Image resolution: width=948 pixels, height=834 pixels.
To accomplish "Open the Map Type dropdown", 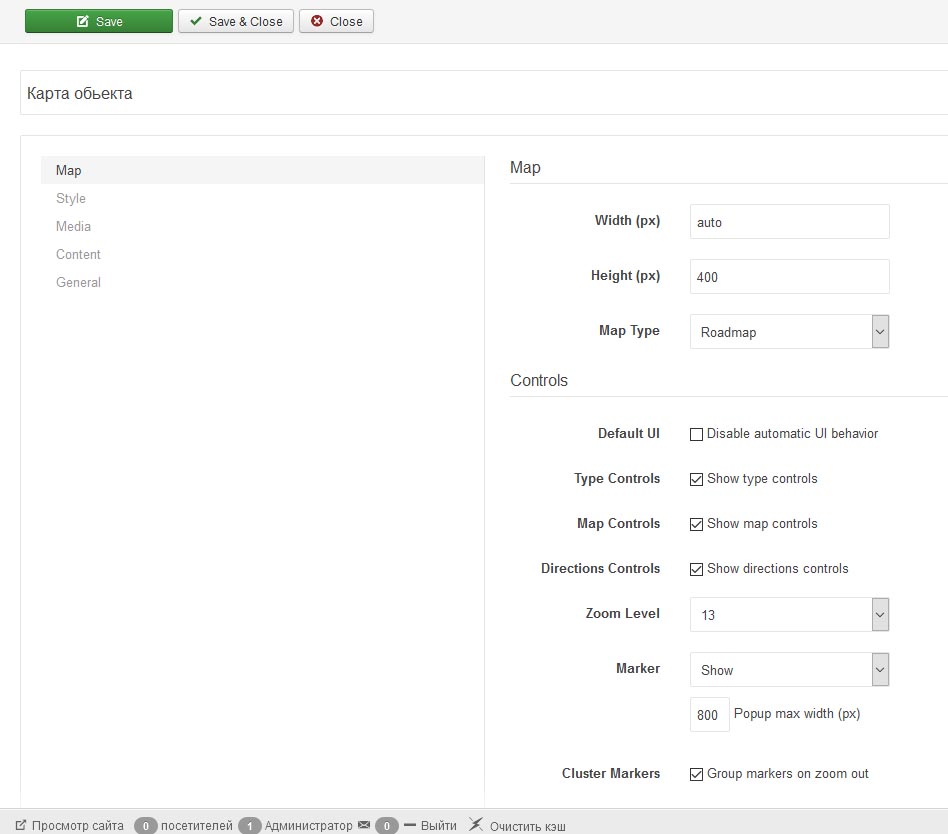I will click(x=789, y=332).
